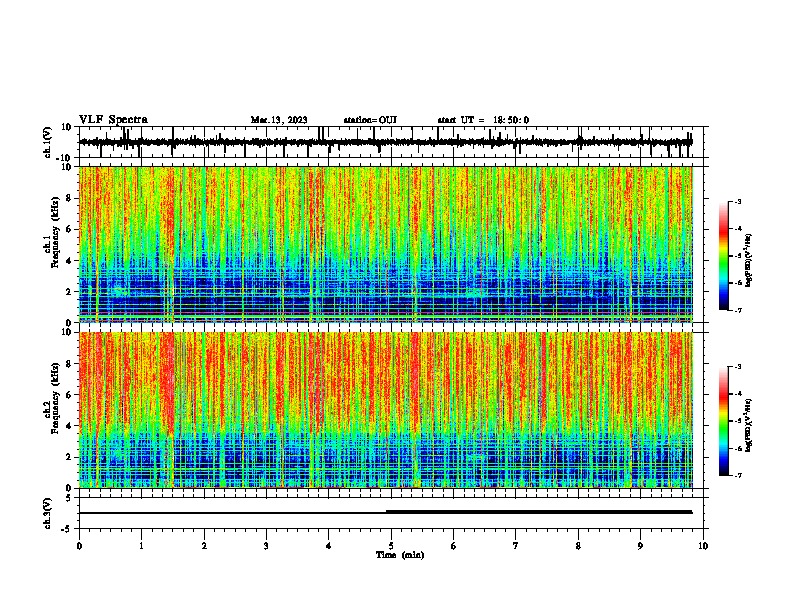Image resolution: width=792 pixels, height=612 pixels.
Task: Click the time axis tick label "1"
Action: [141, 546]
